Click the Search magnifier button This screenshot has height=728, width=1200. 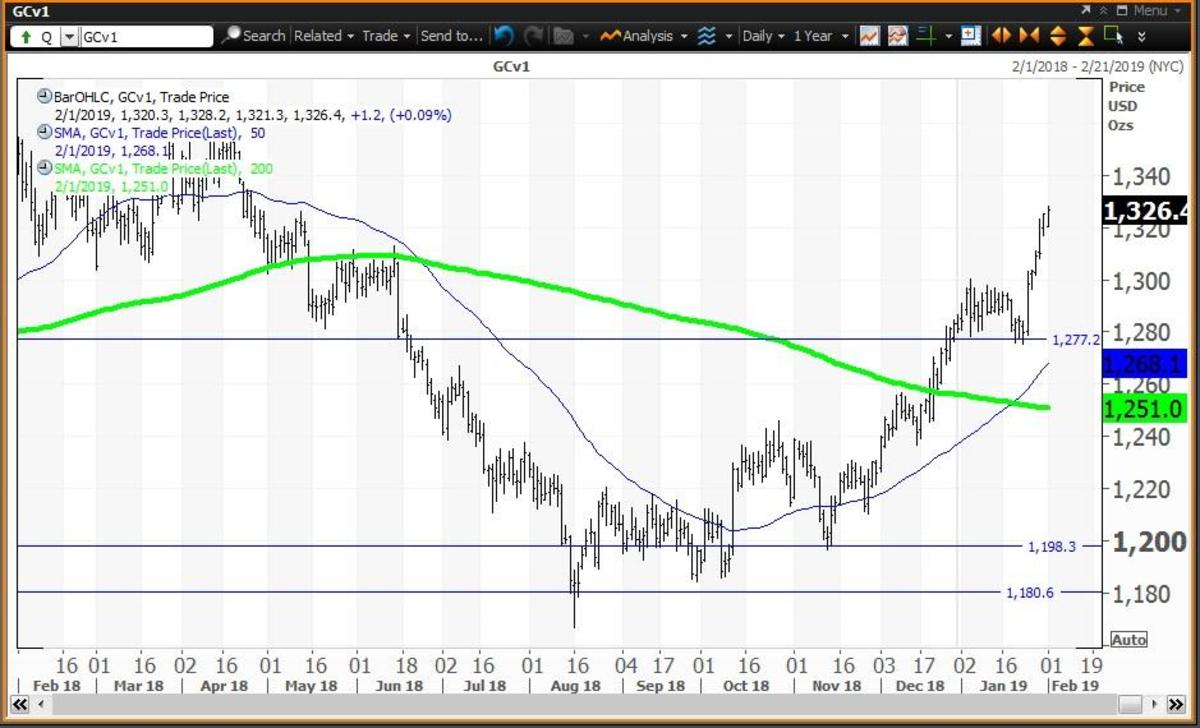[x=253, y=36]
